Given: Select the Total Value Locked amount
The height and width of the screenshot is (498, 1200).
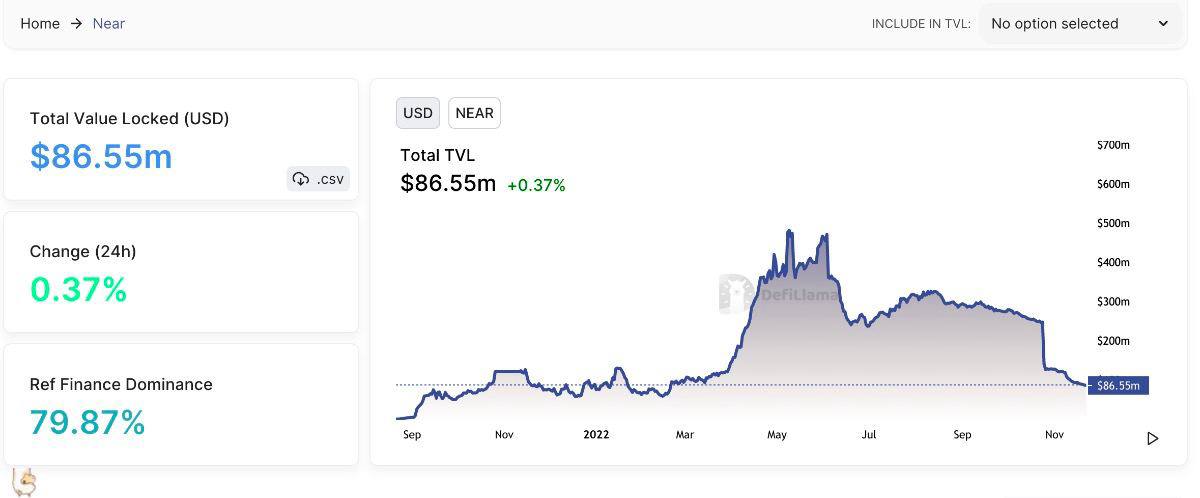Looking at the screenshot, I should 101,156.
